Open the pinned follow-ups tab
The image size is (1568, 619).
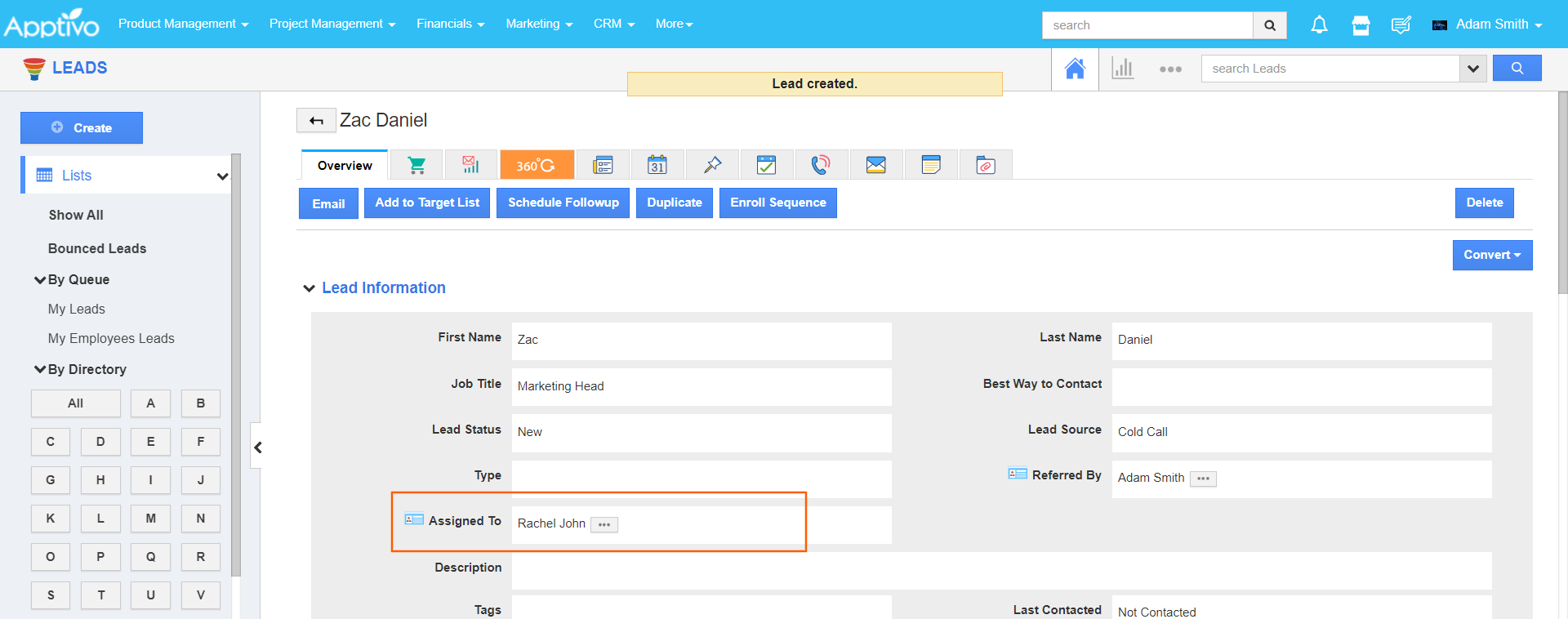click(712, 165)
